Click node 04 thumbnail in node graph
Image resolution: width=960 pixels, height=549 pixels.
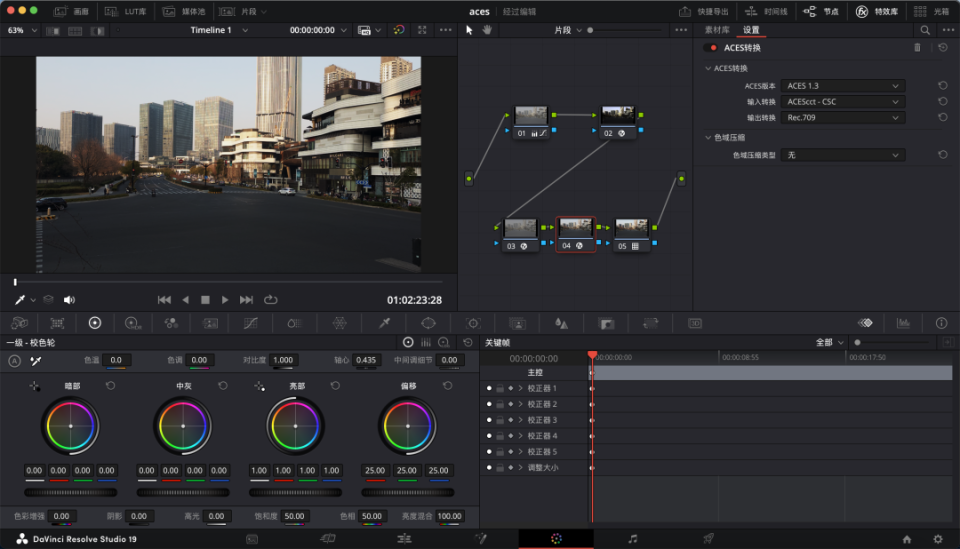click(575, 229)
